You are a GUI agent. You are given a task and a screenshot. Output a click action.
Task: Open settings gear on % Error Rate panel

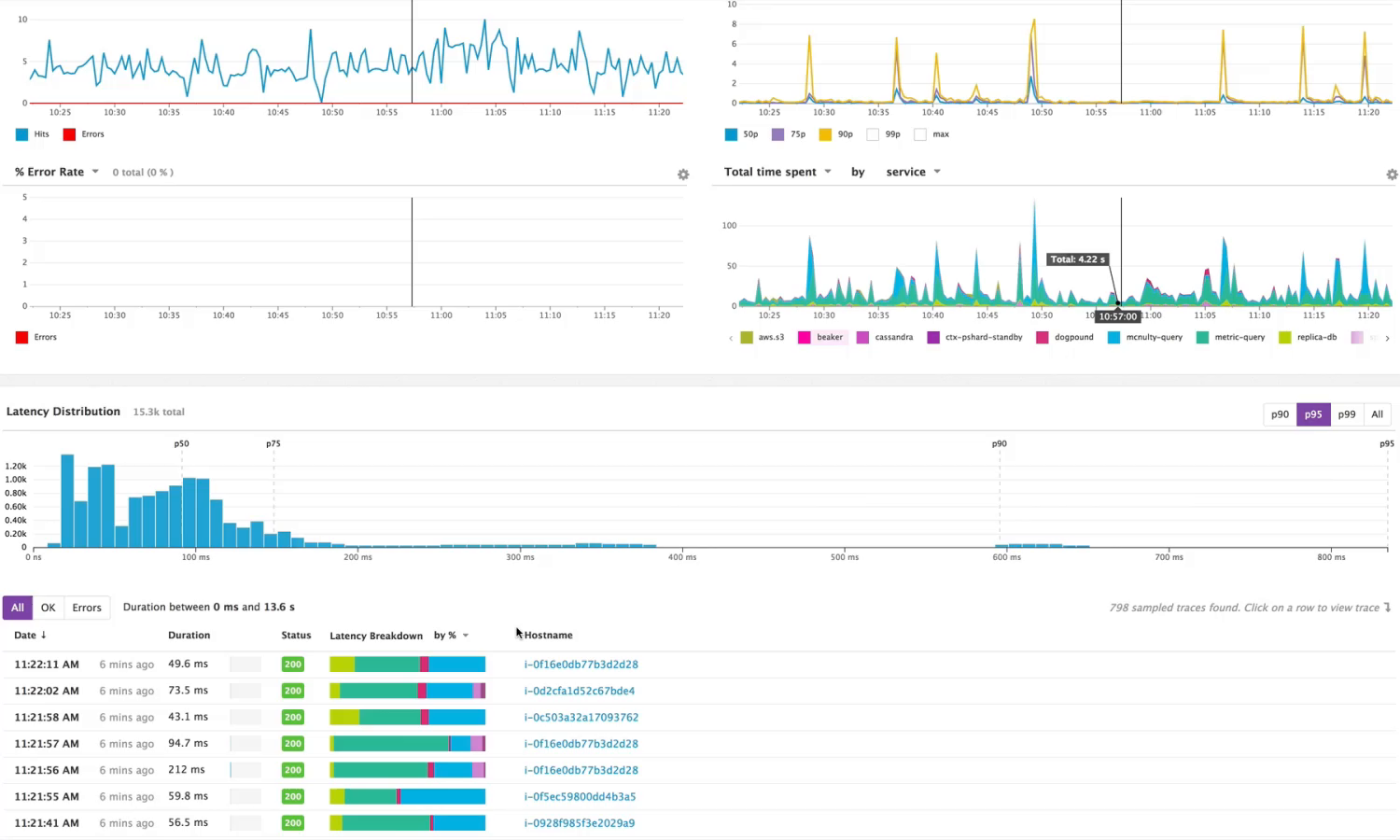[682, 175]
